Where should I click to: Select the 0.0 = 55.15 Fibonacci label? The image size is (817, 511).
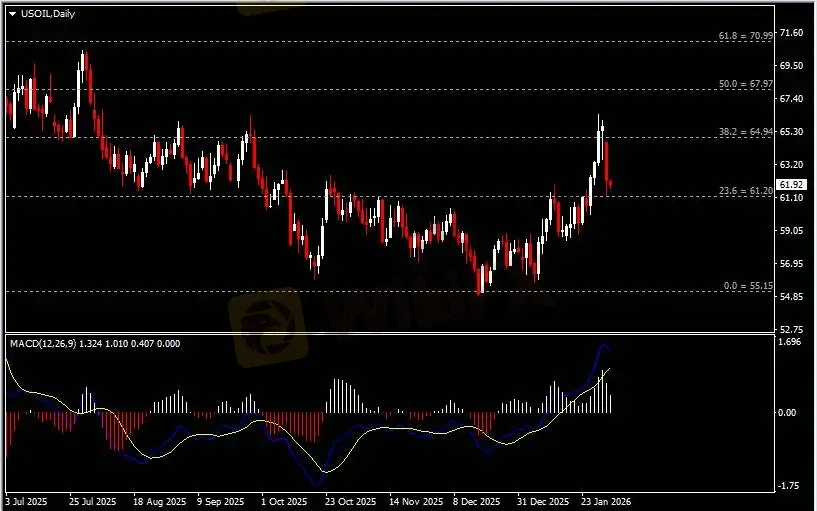pos(747,286)
